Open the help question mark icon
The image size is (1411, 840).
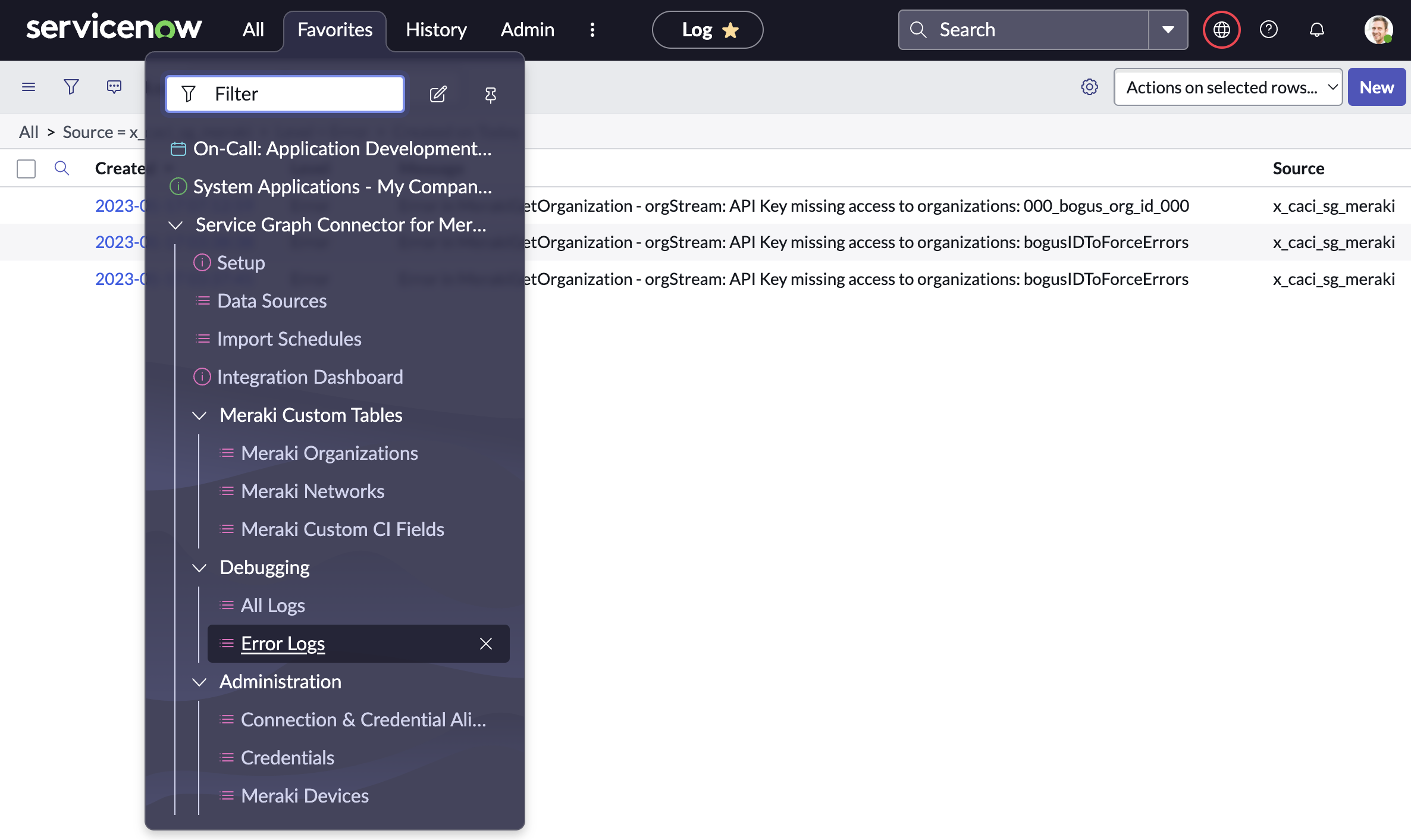[1268, 29]
